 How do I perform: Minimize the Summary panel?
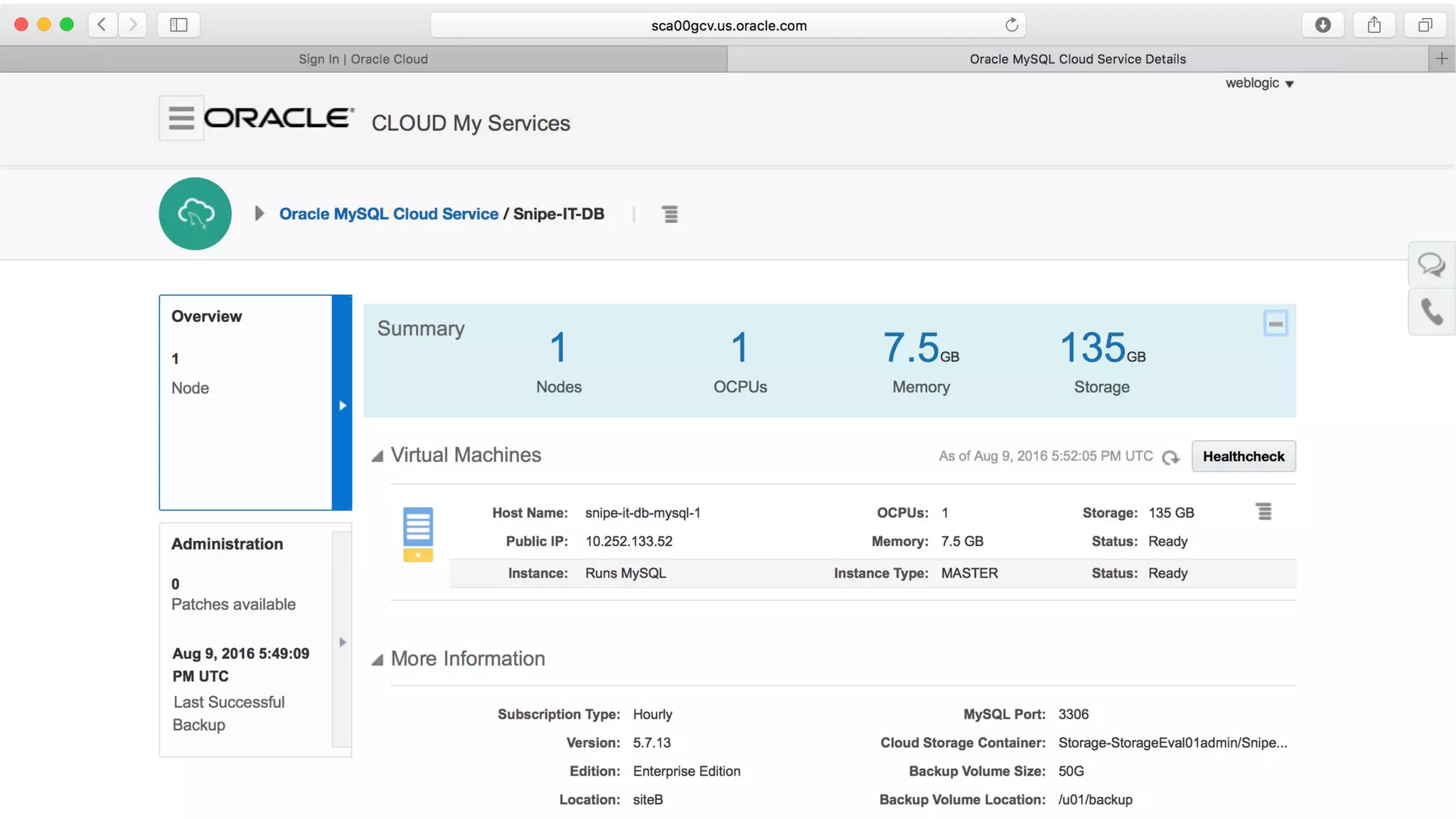coord(1275,323)
